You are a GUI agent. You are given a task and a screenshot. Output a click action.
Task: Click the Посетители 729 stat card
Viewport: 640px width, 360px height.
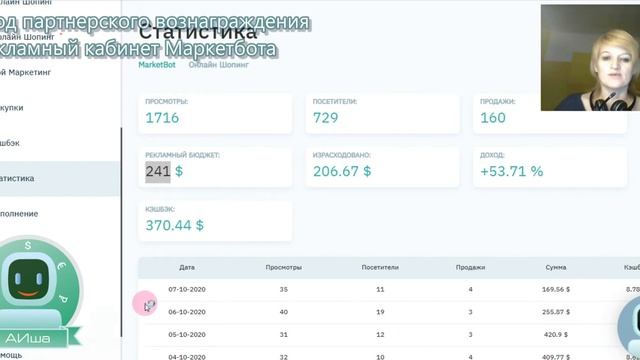click(x=382, y=113)
